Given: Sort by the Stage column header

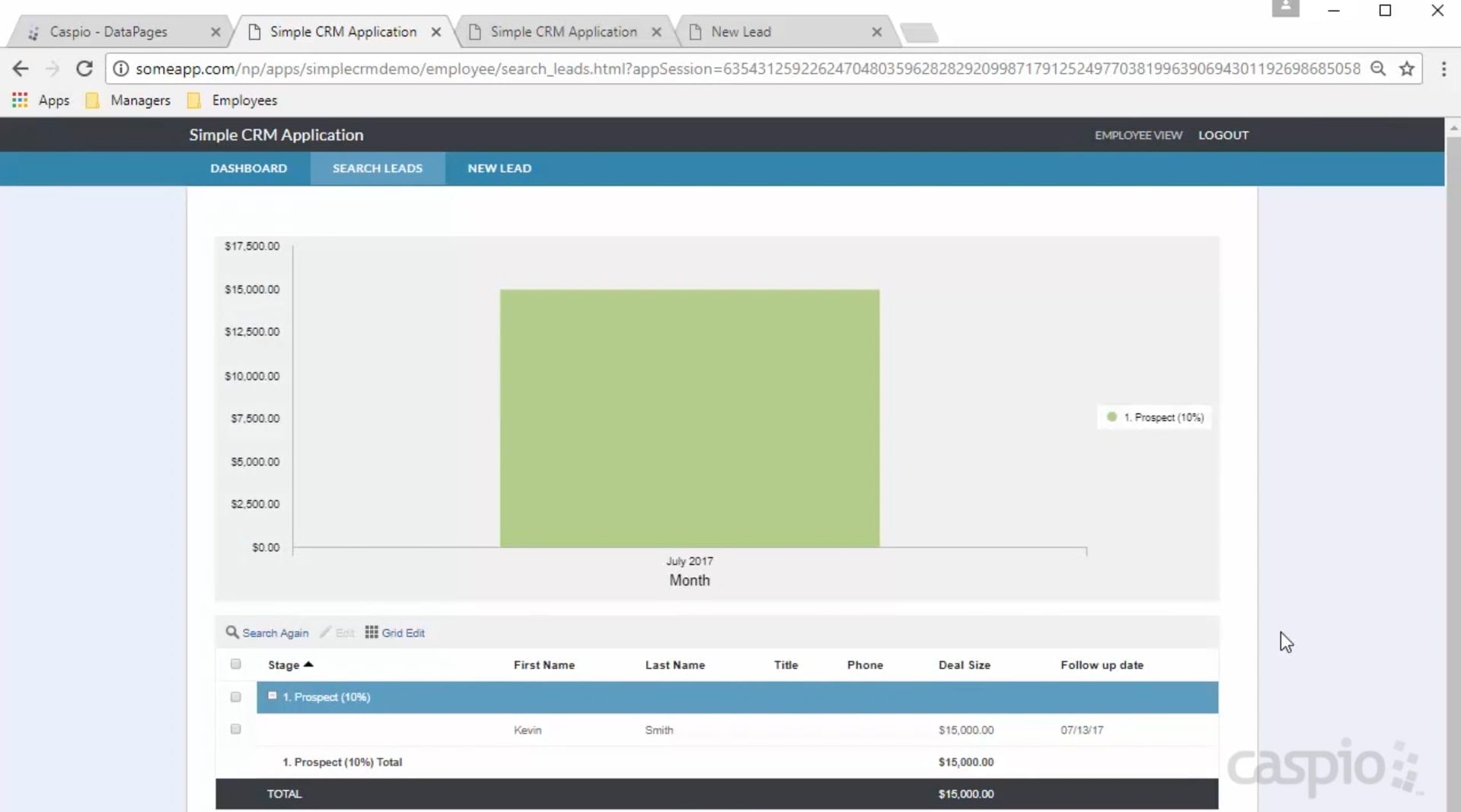Looking at the screenshot, I should tap(283, 665).
